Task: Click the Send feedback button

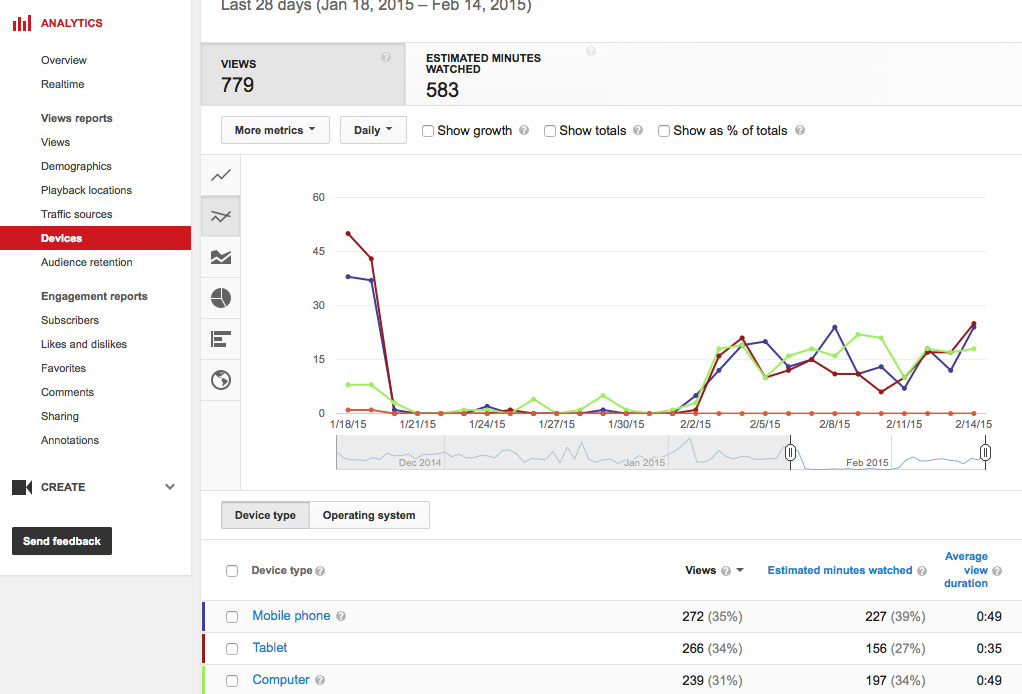Action: 61,540
